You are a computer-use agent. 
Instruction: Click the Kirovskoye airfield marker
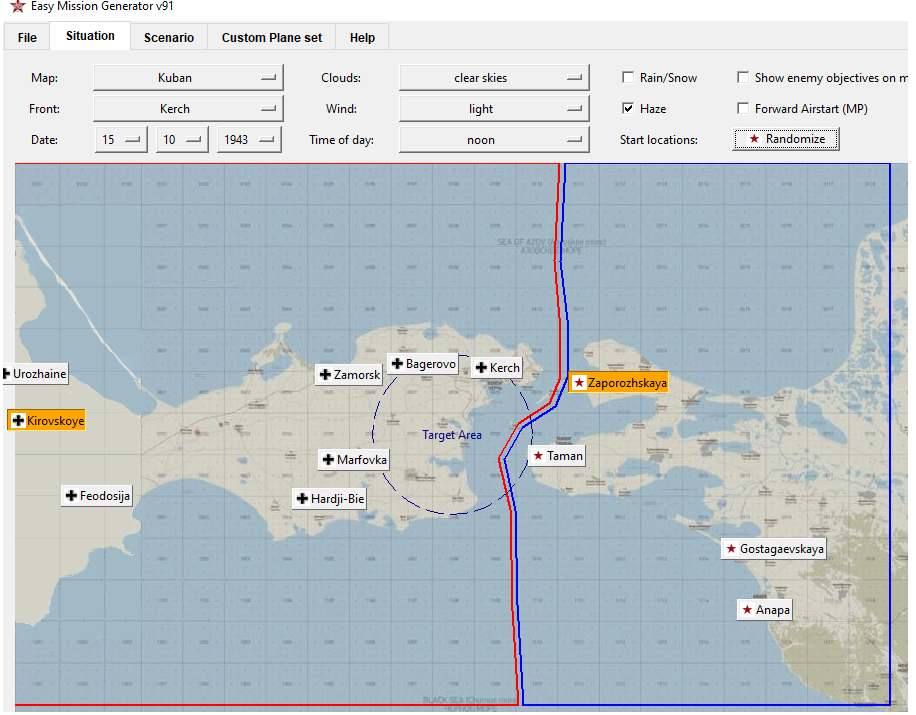pyautogui.click(x=47, y=421)
